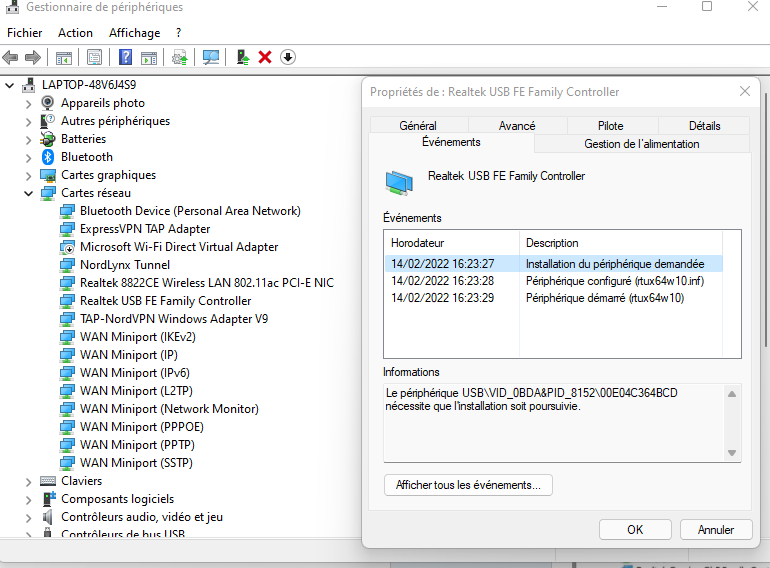Confirm with the OK button

click(x=635, y=530)
